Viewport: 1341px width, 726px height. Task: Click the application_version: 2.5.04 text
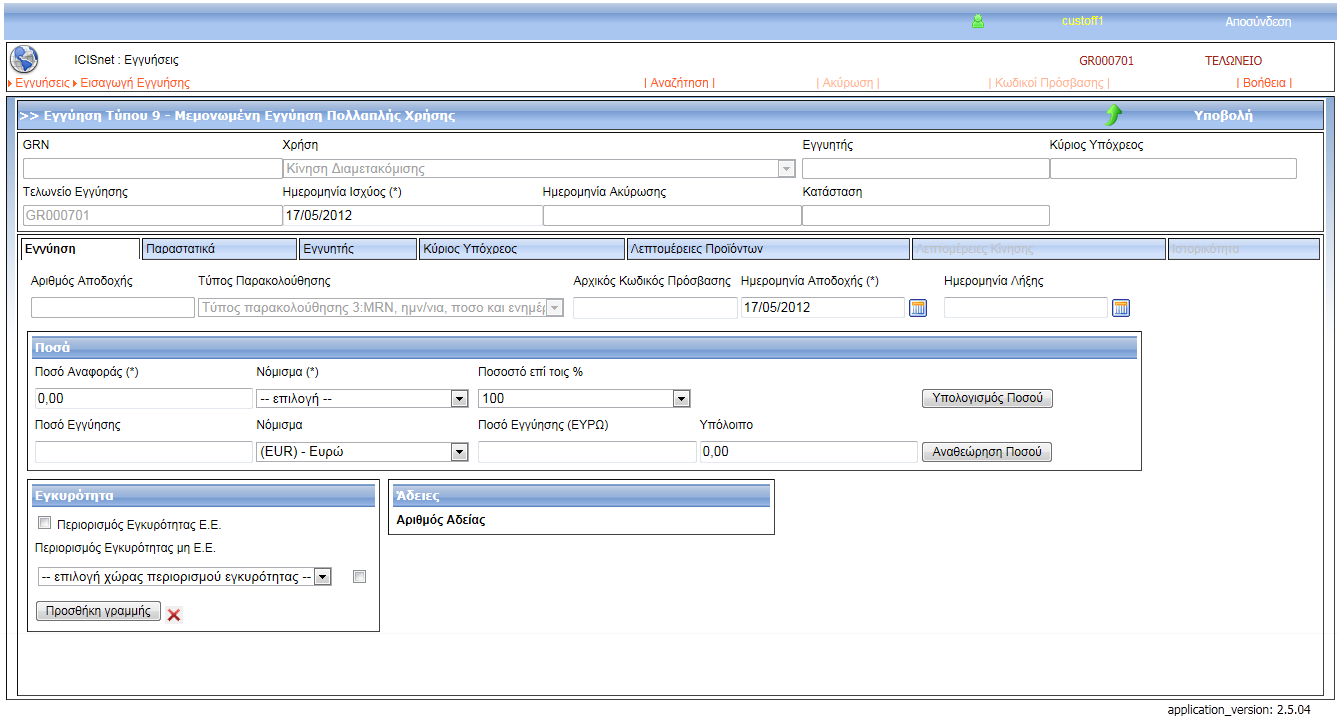click(1239, 709)
